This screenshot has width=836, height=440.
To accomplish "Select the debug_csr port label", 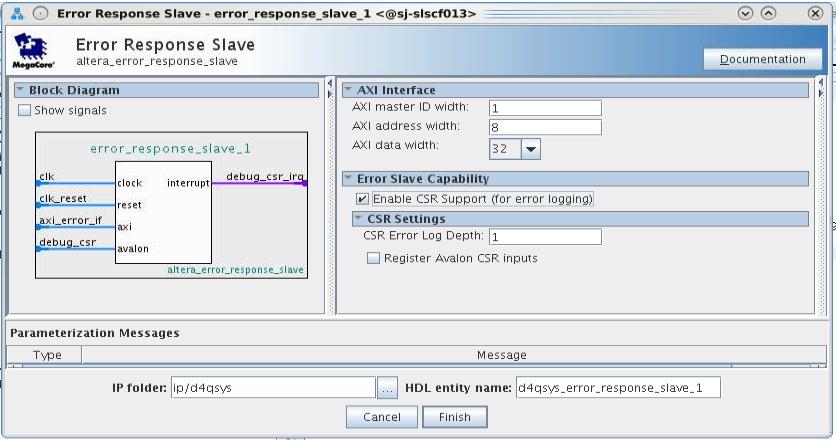I will 68,242.
